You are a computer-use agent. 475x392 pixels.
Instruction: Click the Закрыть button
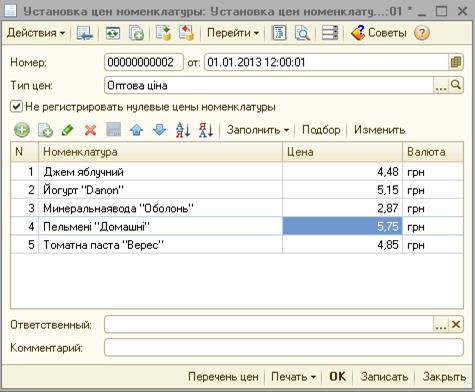click(x=444, y=377)
